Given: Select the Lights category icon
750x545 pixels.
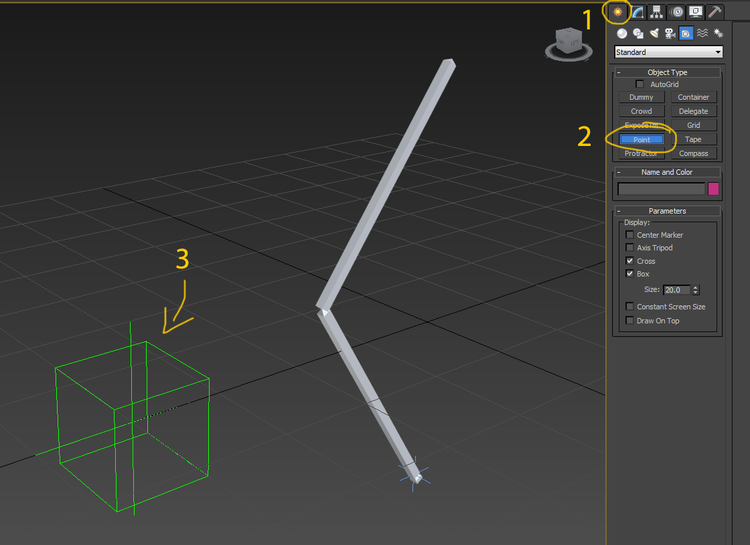Looking at the screenshot, I should pos(654,33).
